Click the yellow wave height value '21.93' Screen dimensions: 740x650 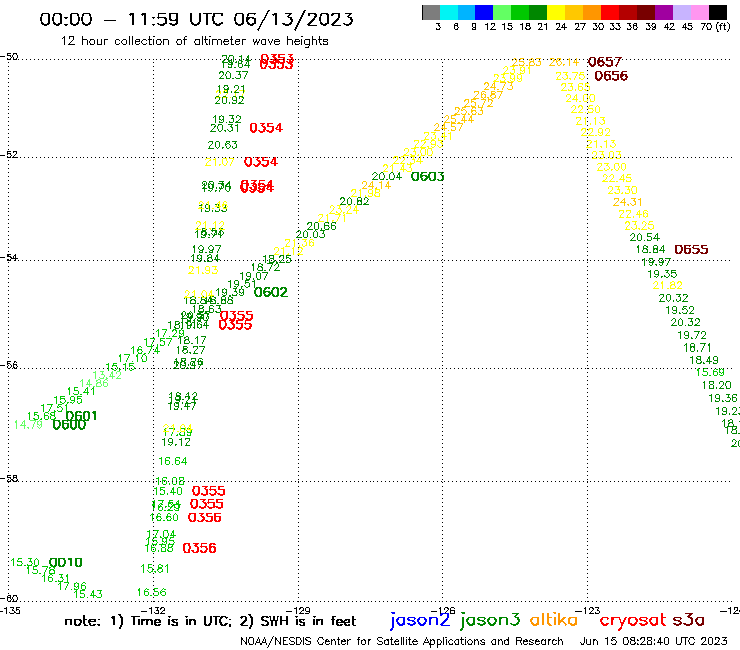[203, 270]
